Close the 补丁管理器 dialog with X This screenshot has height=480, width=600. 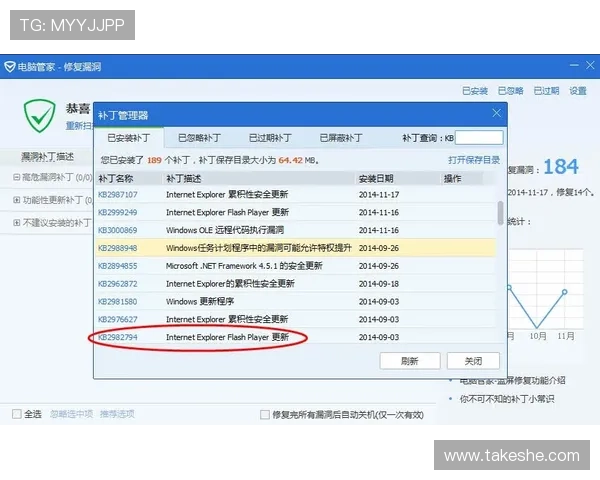(x=496, y=113)
